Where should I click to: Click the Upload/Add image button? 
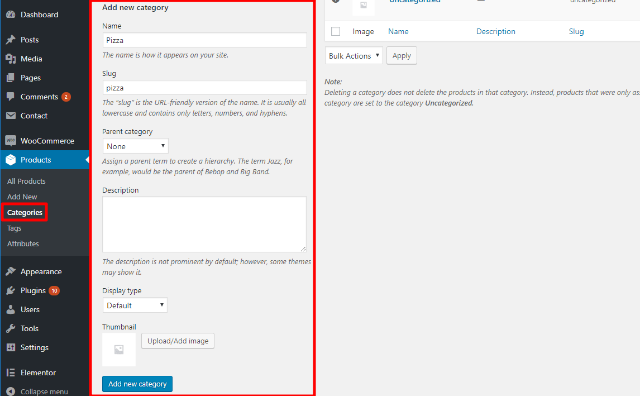pos(178,341)
